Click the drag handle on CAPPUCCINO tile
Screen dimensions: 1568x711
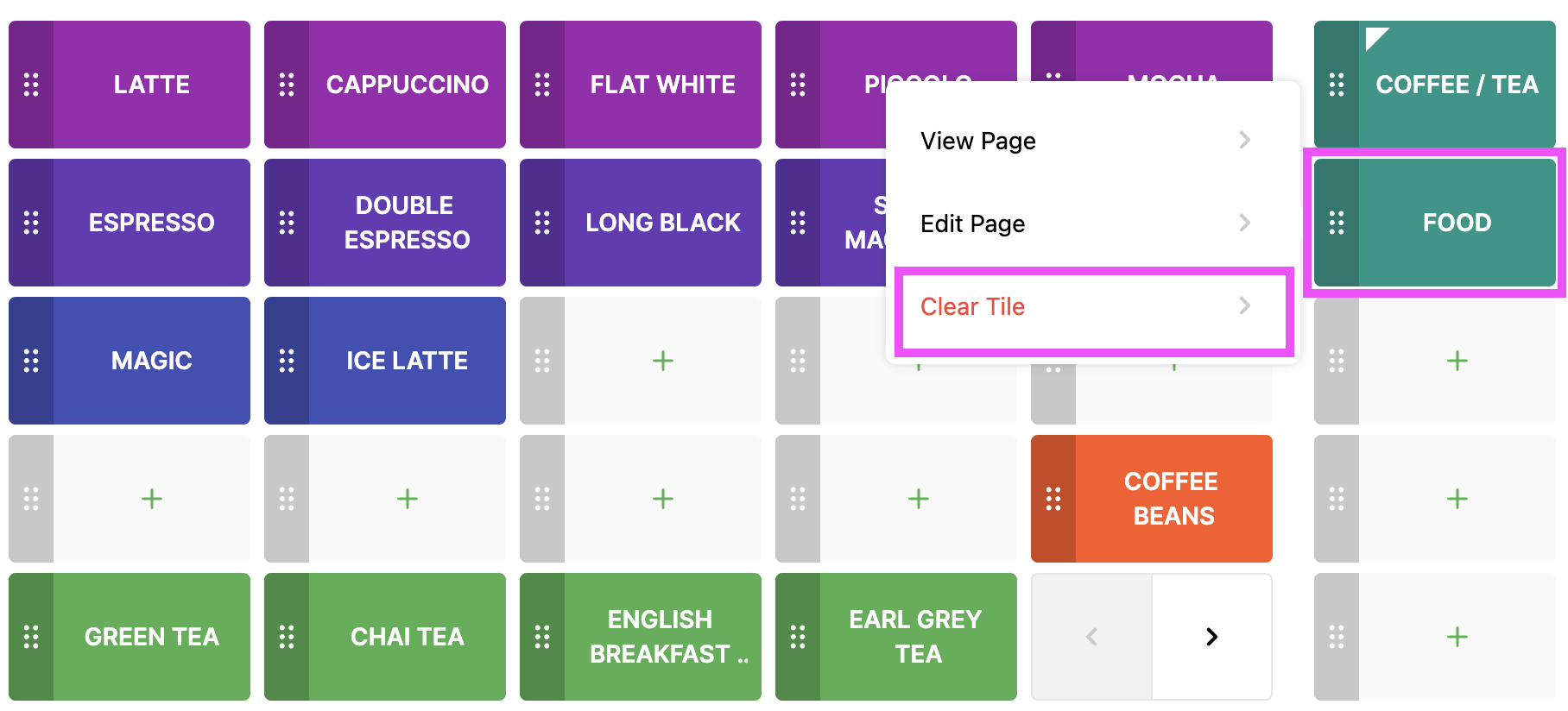point(287,85)
